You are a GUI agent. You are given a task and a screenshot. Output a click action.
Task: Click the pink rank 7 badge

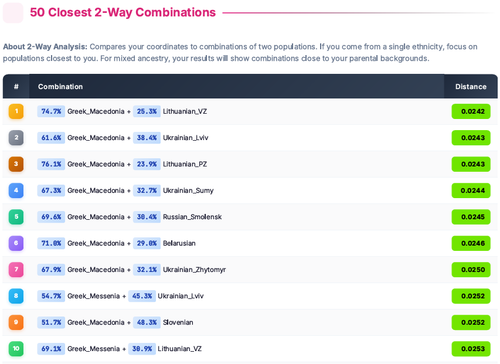coord(16,269)
